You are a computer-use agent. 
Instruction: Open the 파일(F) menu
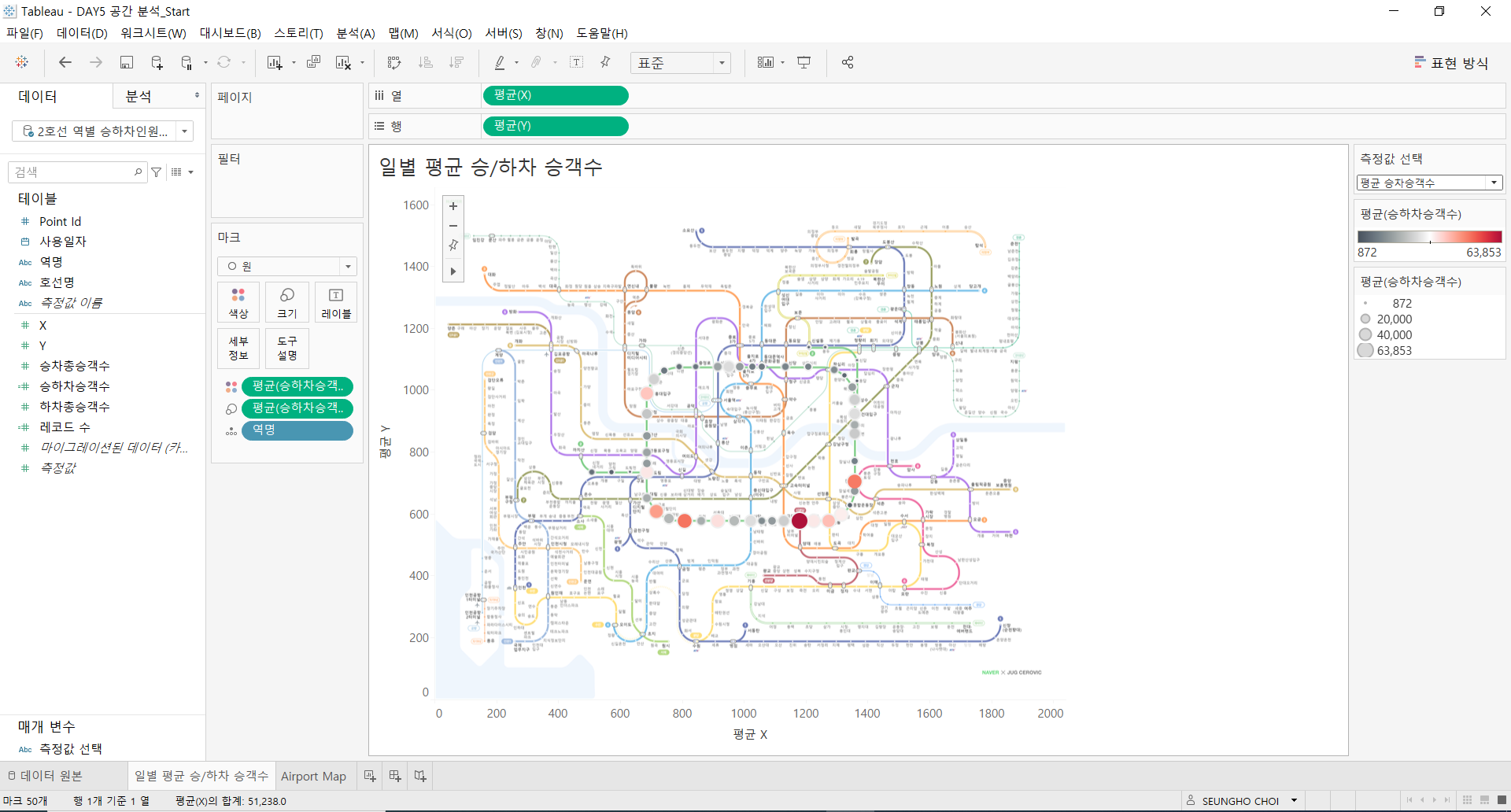tap(25, 33)
